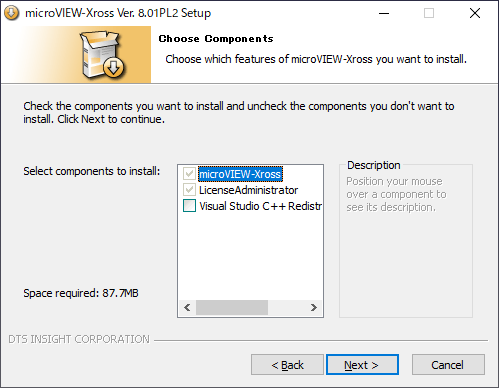The width and height of the screenshot is (499, 388).
Task: Close the Setup window
Action: pos(475,13)
